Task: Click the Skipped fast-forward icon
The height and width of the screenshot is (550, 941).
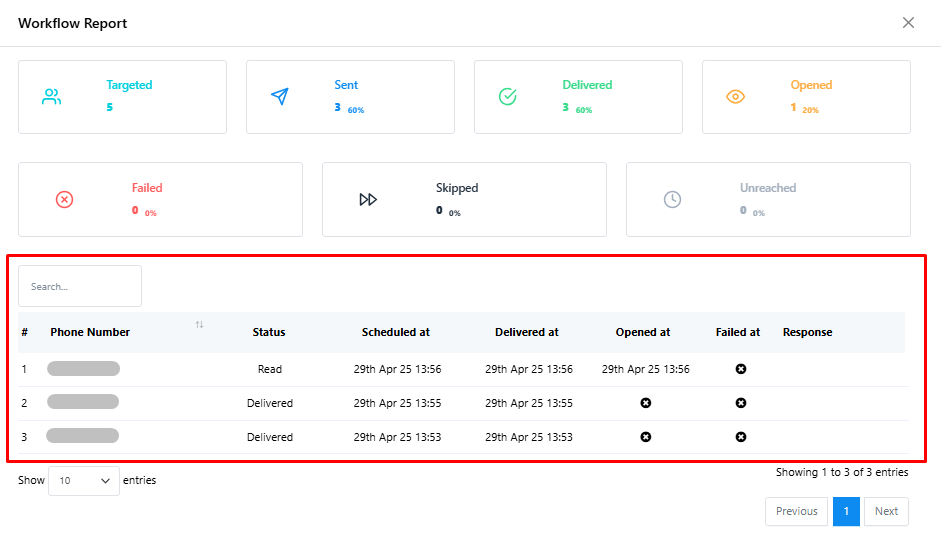Action: point(368,199)
